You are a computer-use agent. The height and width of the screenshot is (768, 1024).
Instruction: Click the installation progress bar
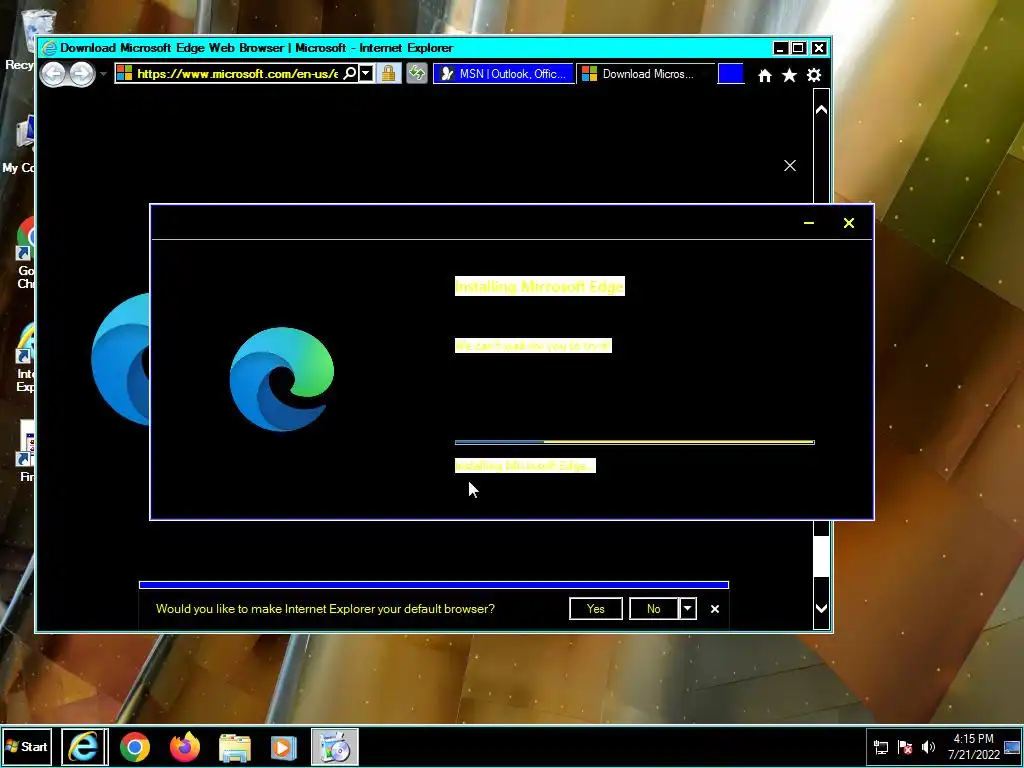coord(635,442)
